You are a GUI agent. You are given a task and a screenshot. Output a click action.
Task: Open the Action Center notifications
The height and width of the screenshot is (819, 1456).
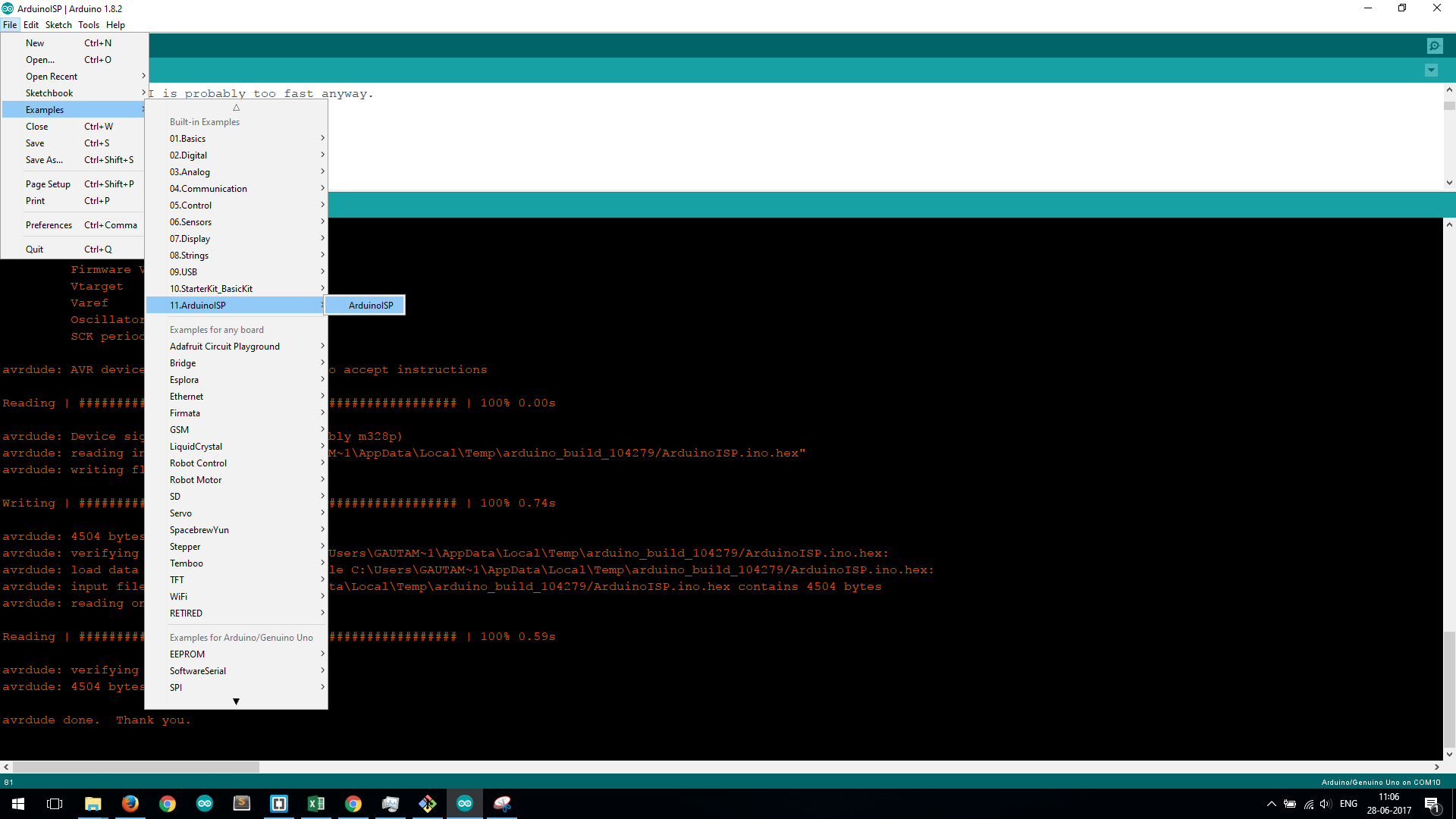[1432, 804]
